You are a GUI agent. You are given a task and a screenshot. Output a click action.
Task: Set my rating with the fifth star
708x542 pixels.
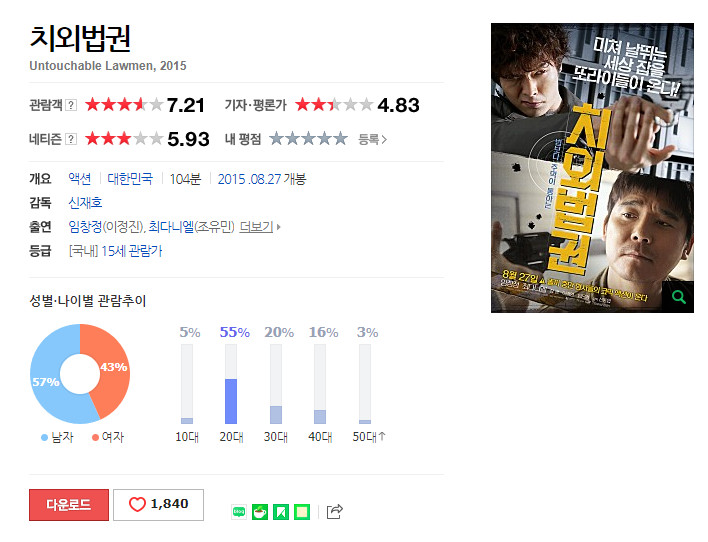[340, 139]
